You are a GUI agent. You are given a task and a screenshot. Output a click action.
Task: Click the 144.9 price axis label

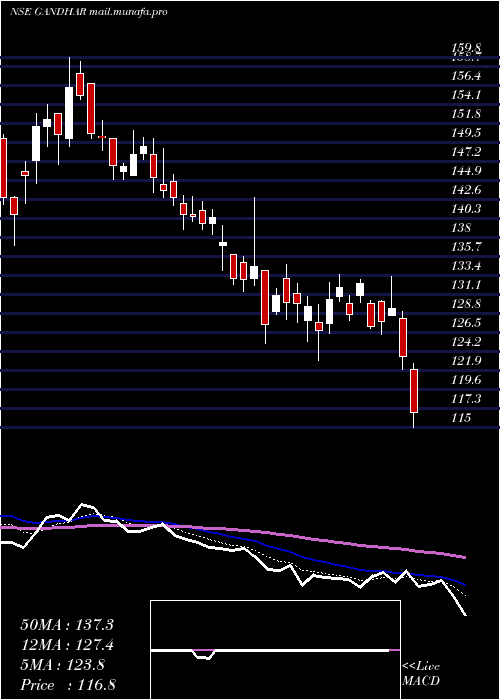466,171
